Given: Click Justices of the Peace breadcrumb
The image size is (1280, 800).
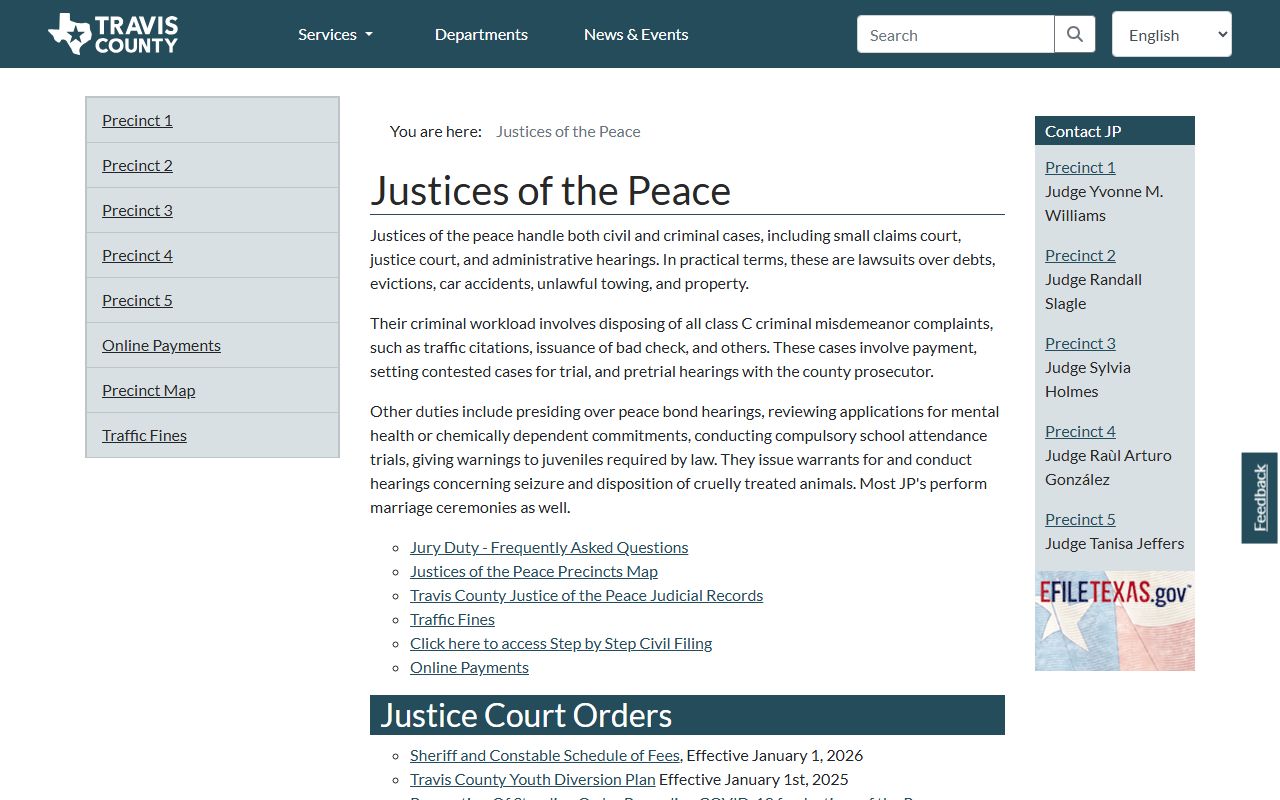Looking at the screenshot, I should click(568, 131).
